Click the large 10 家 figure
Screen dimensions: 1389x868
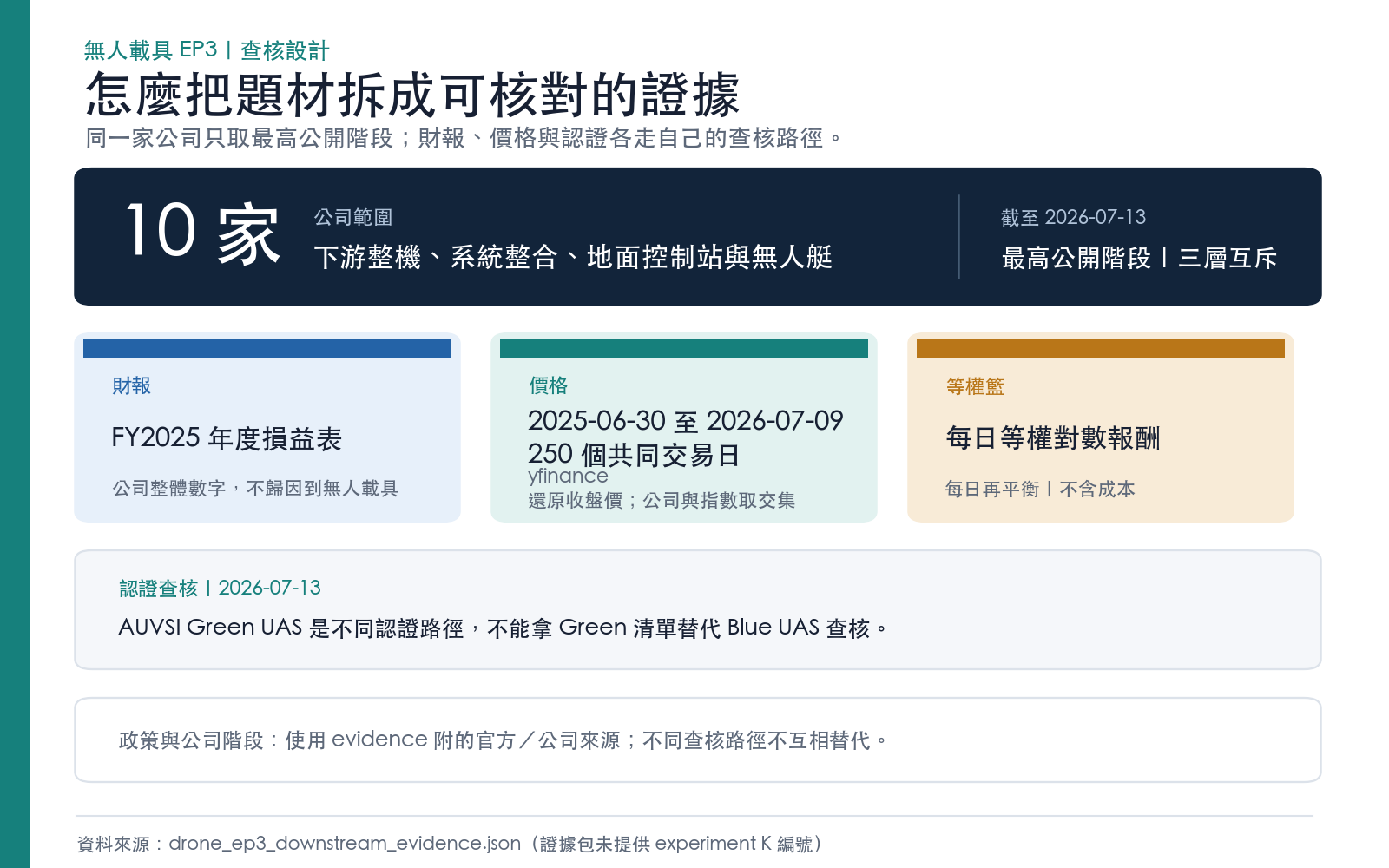tap(203, 233)
